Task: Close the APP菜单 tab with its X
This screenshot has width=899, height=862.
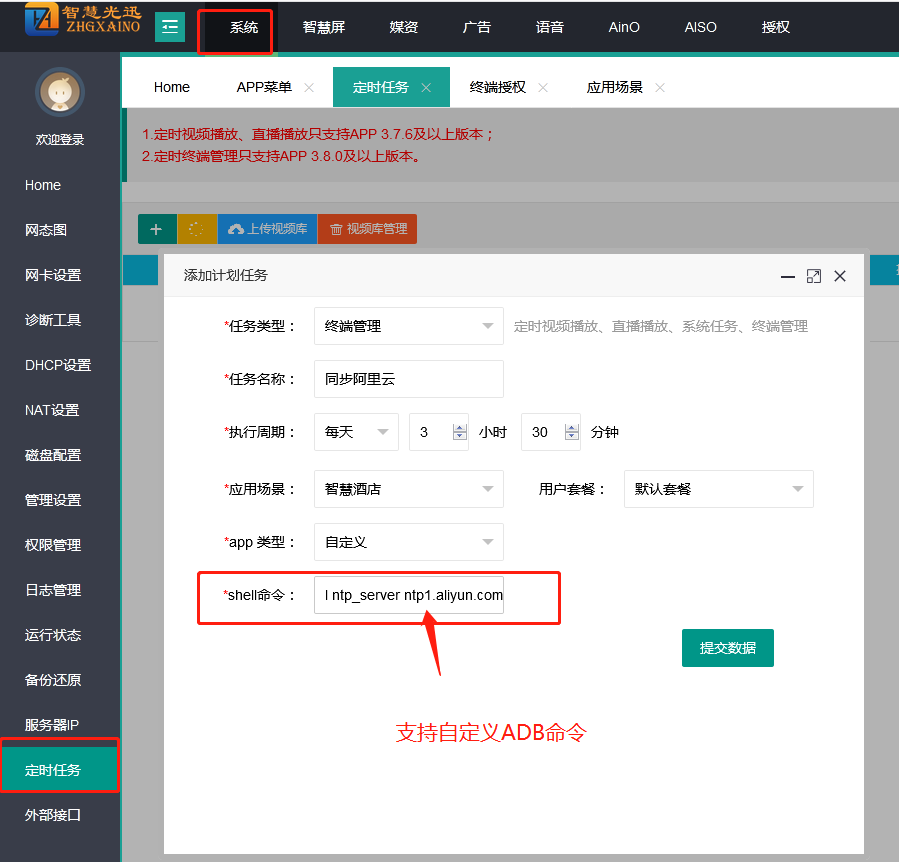Action: click(x=309, y=88)
